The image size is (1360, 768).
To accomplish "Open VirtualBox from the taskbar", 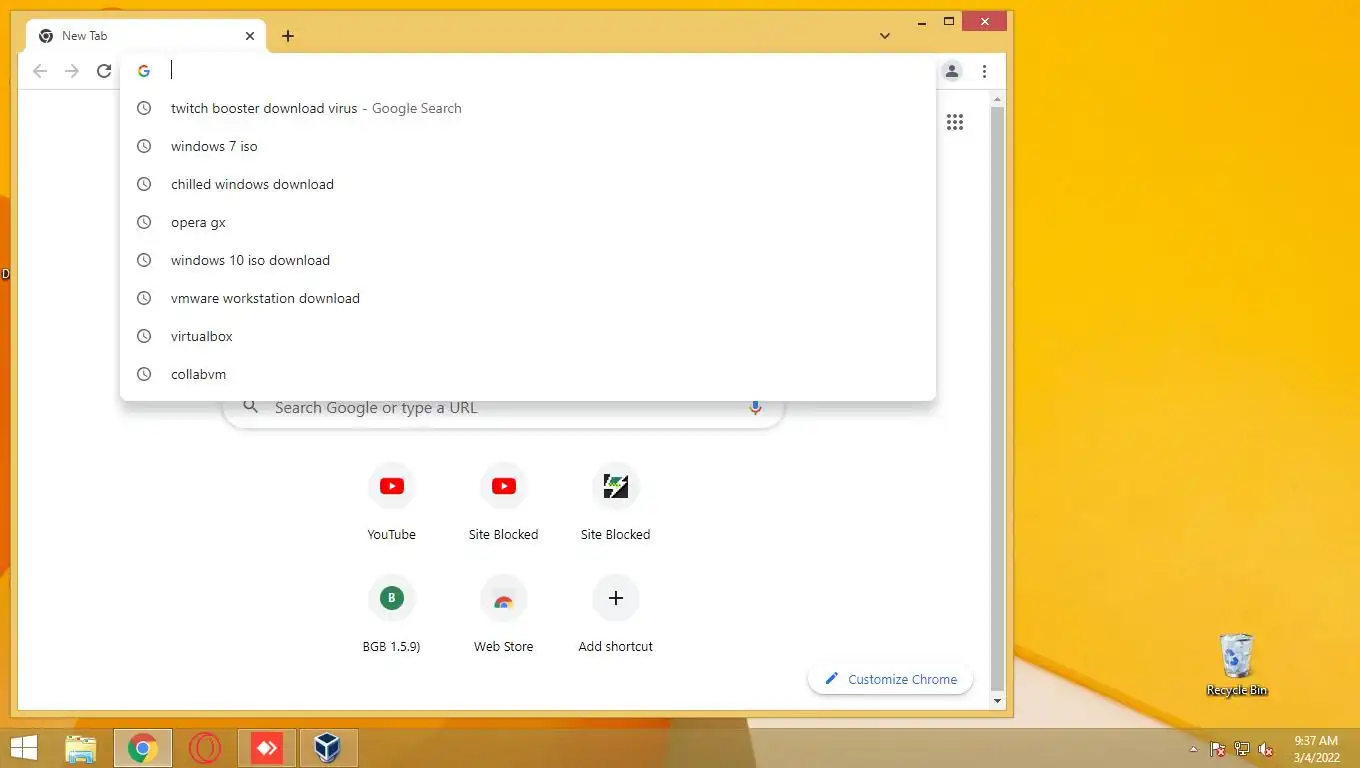I will pyautogui.click(x=328, y=748).
